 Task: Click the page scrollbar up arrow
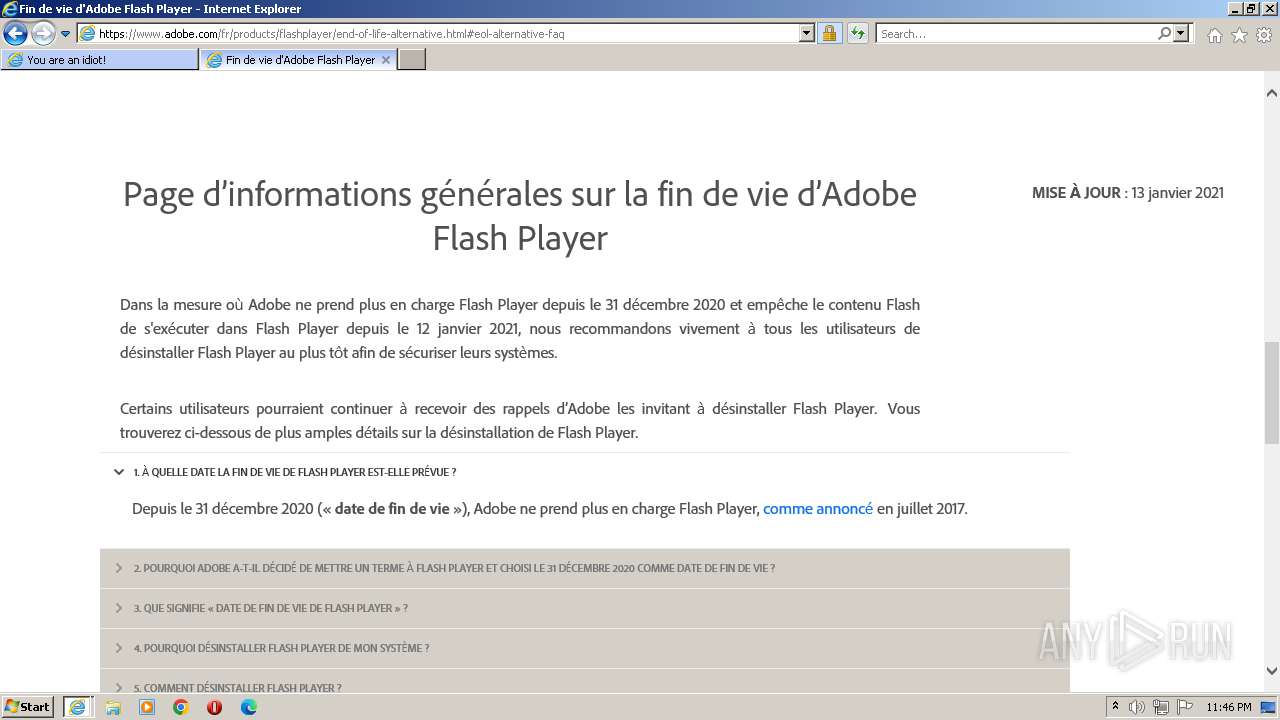tap(1271, 93)
